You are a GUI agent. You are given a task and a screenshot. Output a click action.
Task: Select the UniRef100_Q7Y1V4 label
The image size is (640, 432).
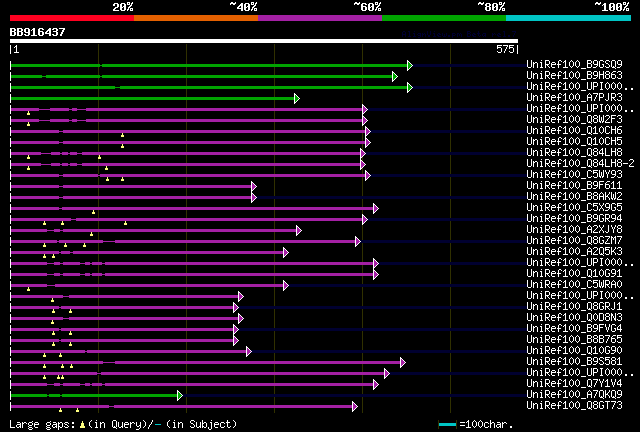click(x=574, y=383)
